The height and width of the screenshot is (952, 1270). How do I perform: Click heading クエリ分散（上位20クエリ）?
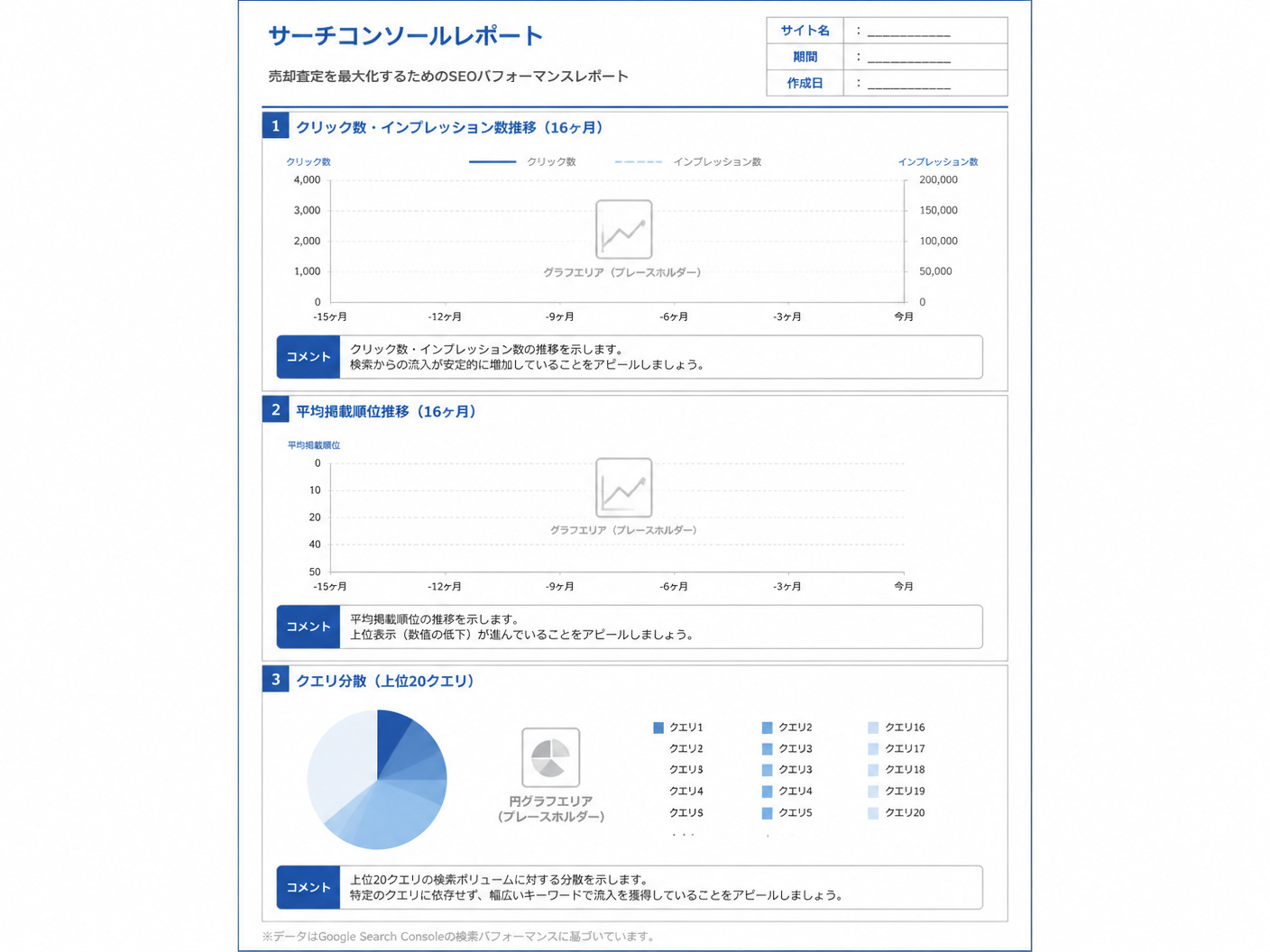click(386, 681)
